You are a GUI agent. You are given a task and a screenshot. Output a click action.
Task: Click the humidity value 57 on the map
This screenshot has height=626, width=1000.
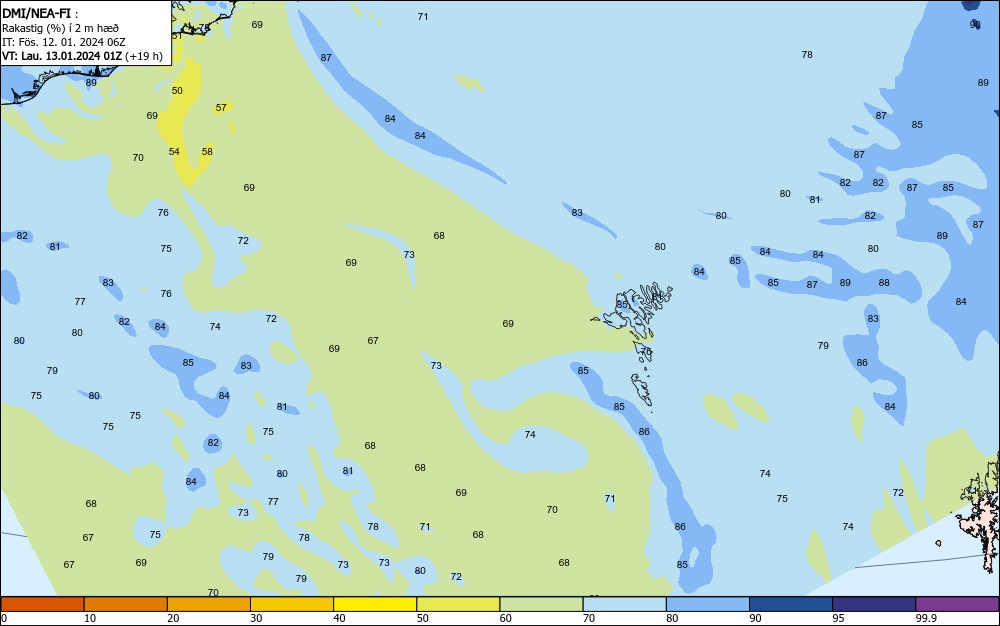tap(221, 108)
